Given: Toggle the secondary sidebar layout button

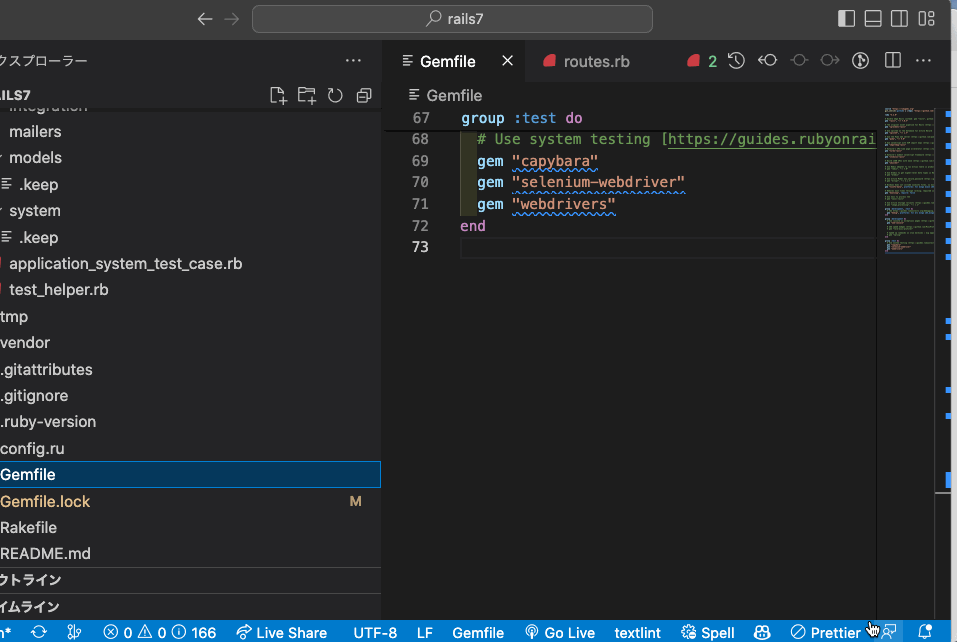Looking at the screenshot, I should pos(900,18).
